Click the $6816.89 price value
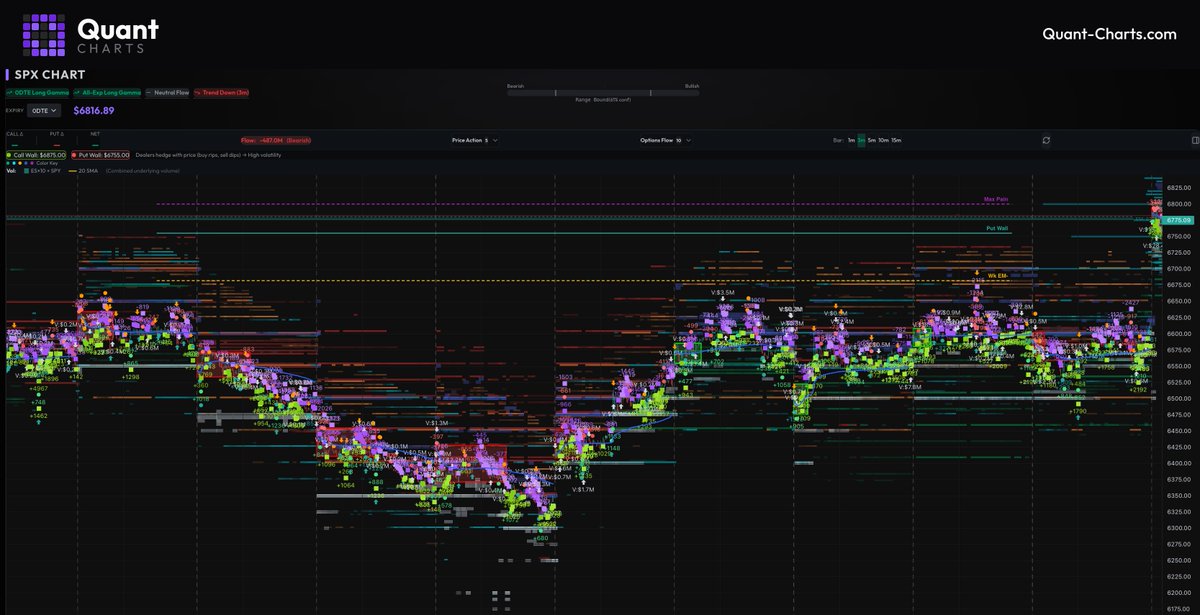Image resolution: width=1200 pixels, height=615 pixels. click(94, 110)
